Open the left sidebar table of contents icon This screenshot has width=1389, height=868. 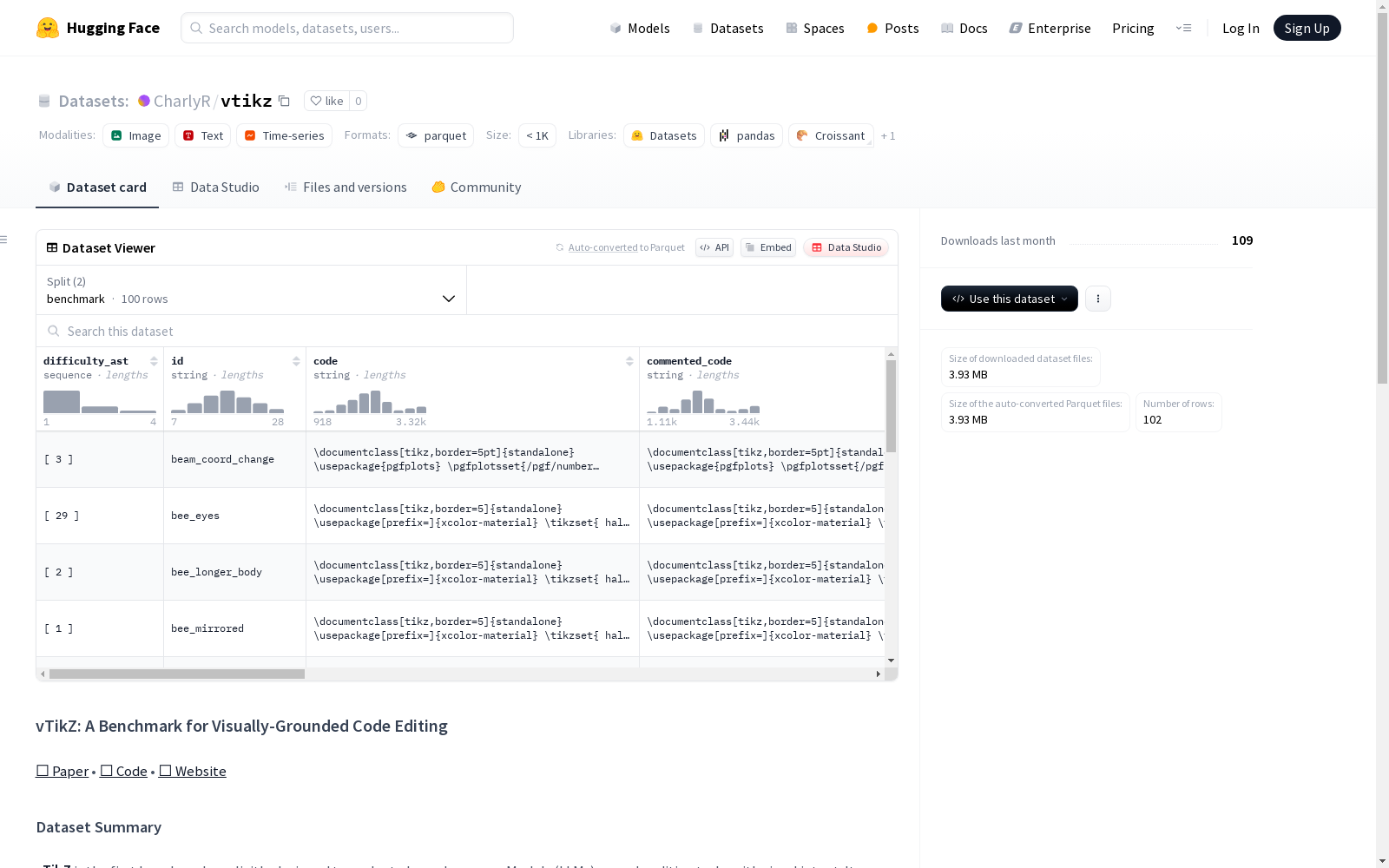tap(4, 240)
